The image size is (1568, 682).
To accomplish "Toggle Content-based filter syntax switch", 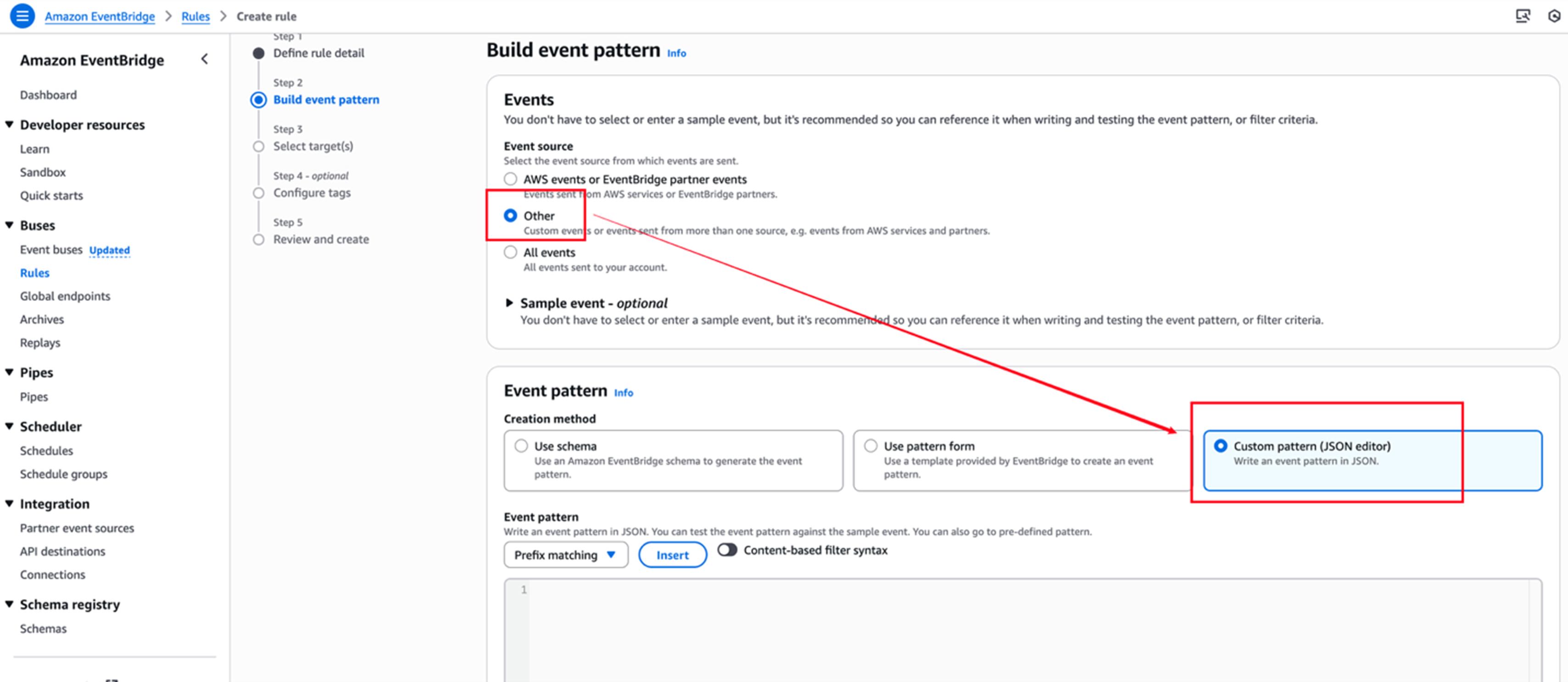I will pyautogui.click(x=727, y=550).
